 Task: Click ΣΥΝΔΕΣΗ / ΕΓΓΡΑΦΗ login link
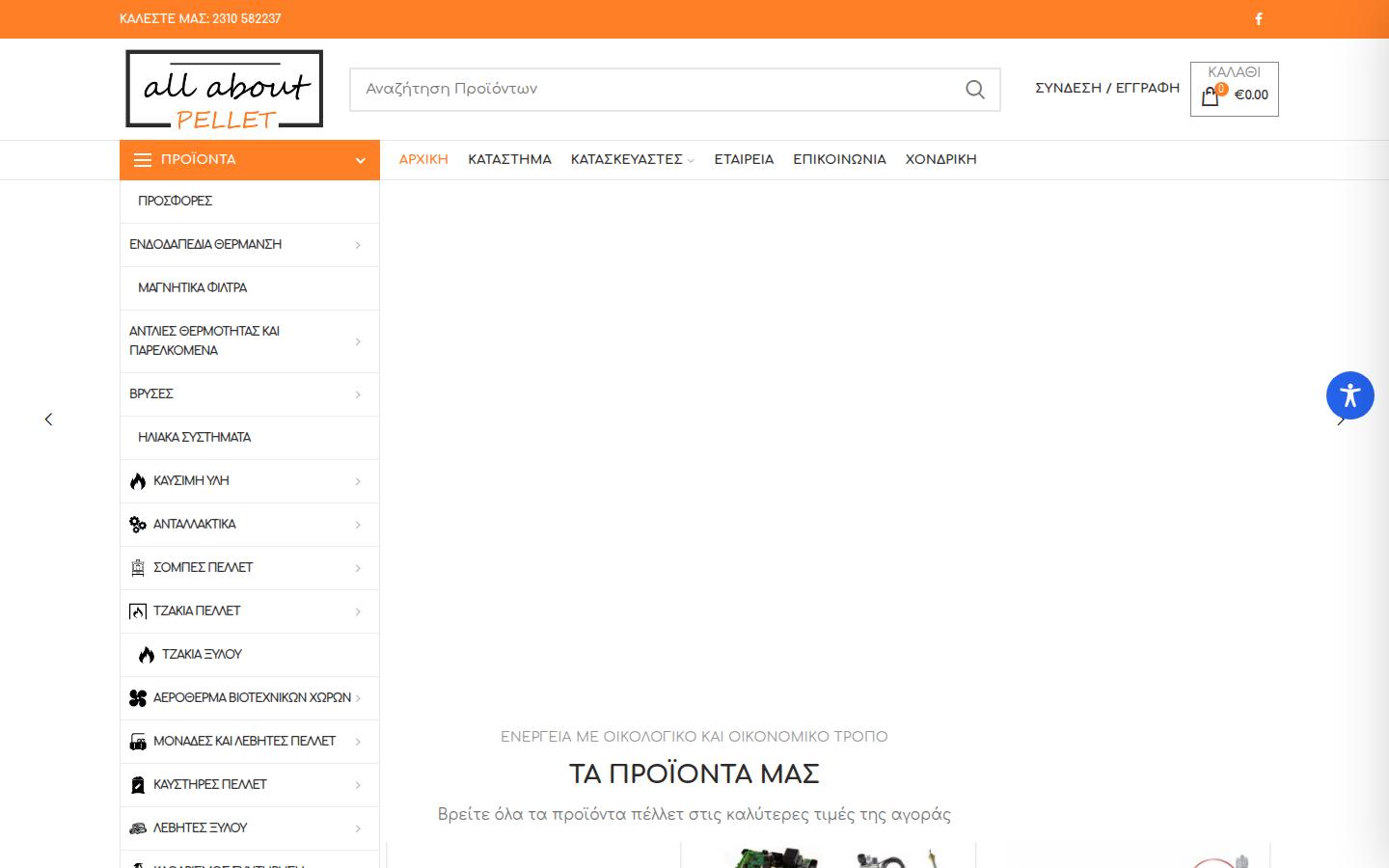(x=1107, y=88)
